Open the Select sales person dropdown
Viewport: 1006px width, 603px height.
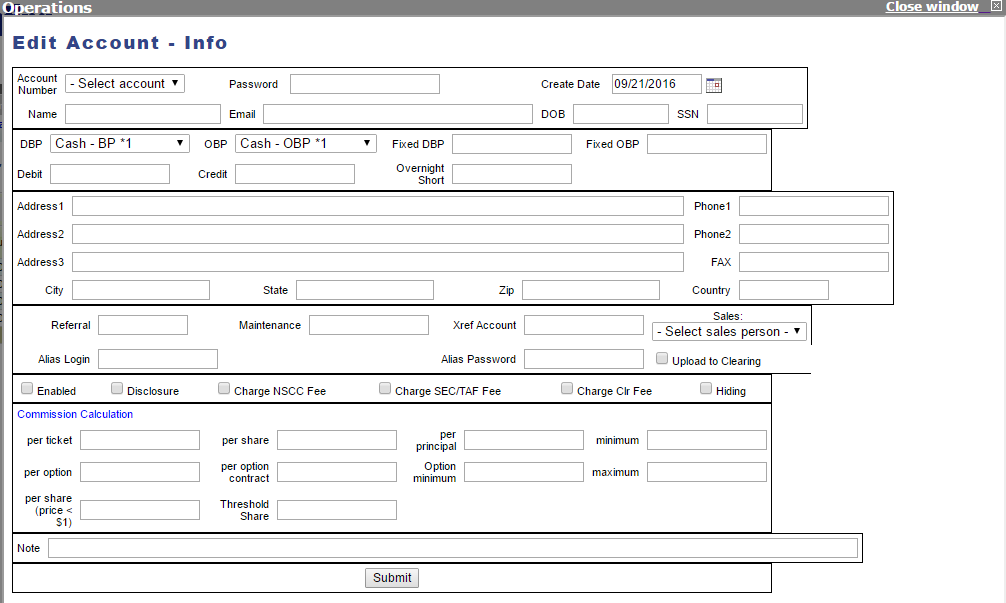pyautogui.click(x=729, y=331)
